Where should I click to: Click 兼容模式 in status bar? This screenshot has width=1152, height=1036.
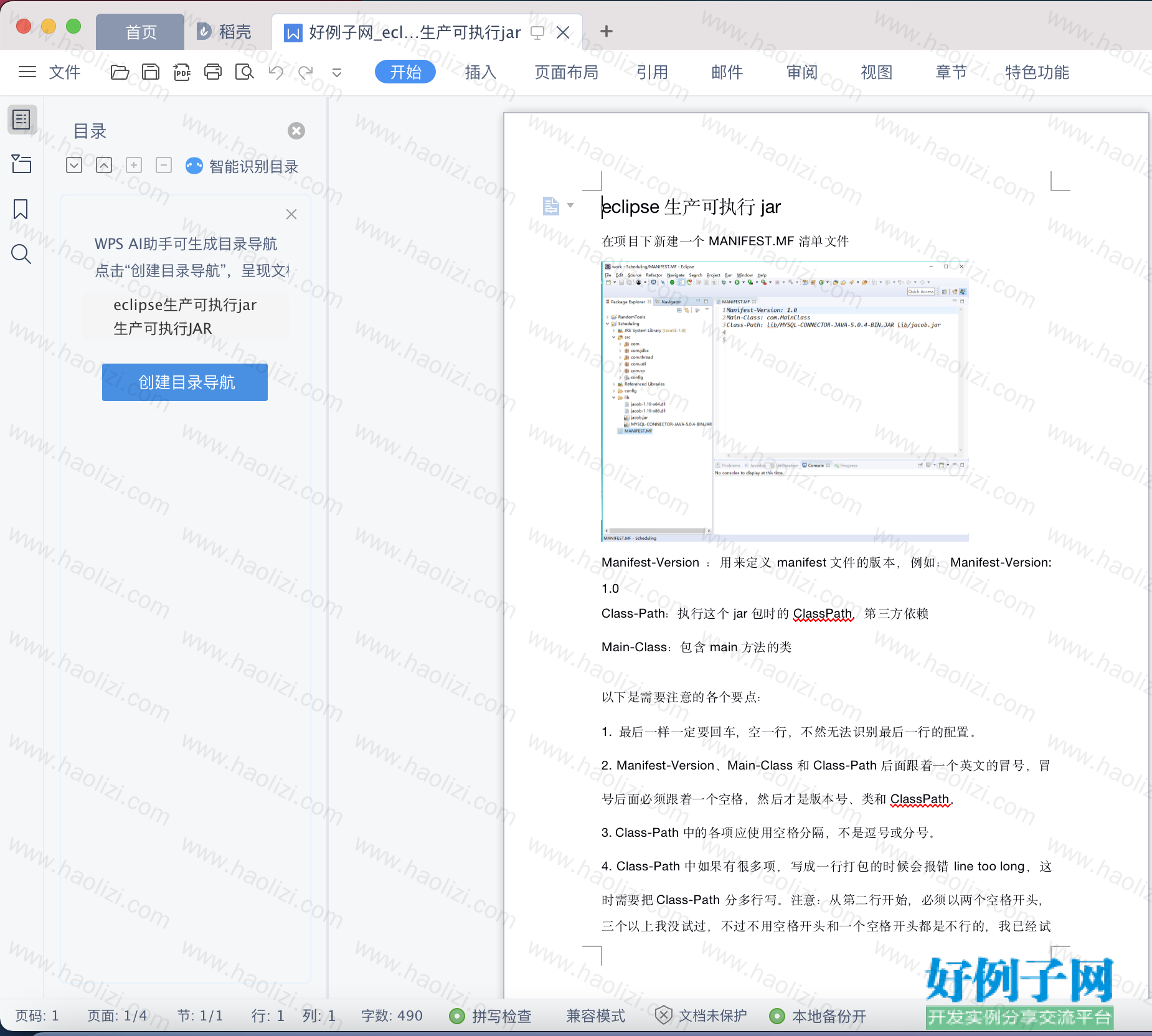[x=595, y=1016]
